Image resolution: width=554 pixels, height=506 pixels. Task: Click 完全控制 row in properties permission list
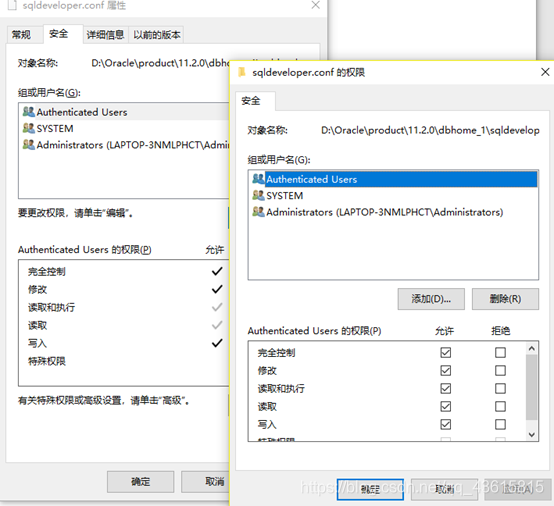[124, 271]
